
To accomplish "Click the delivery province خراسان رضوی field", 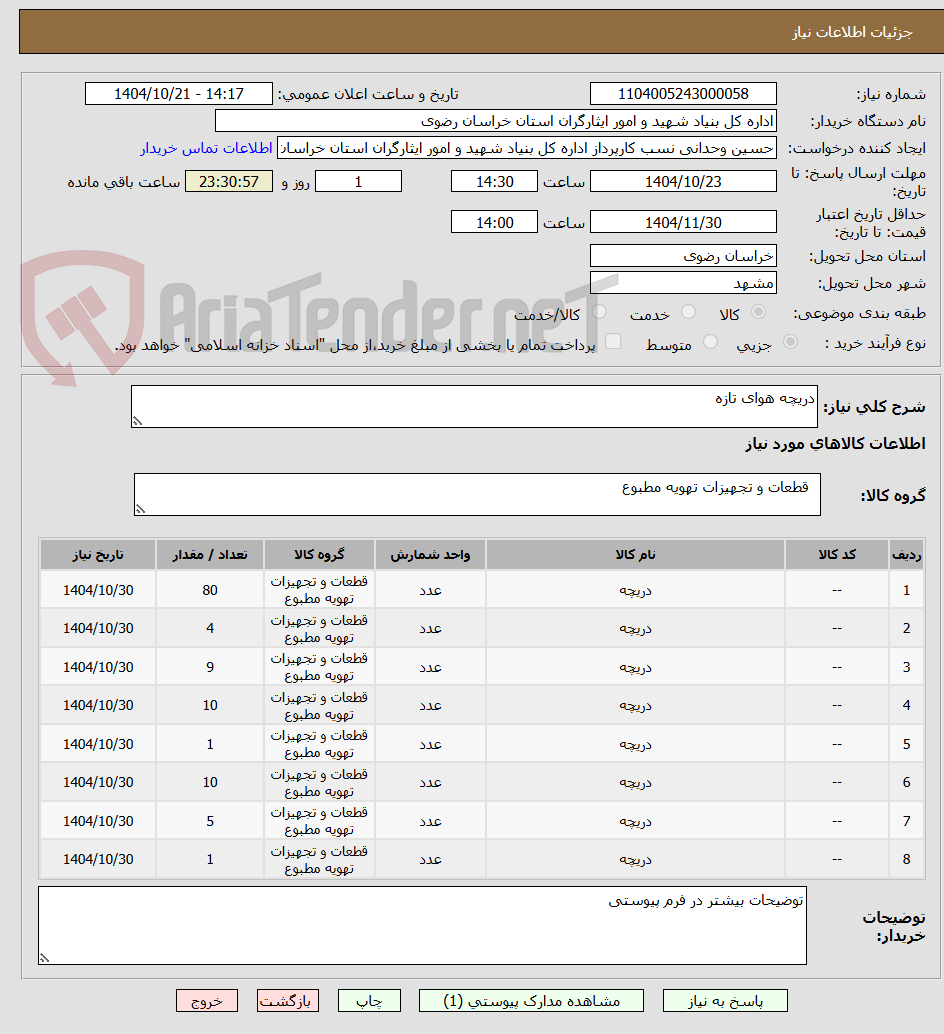I will pos(683,256).
